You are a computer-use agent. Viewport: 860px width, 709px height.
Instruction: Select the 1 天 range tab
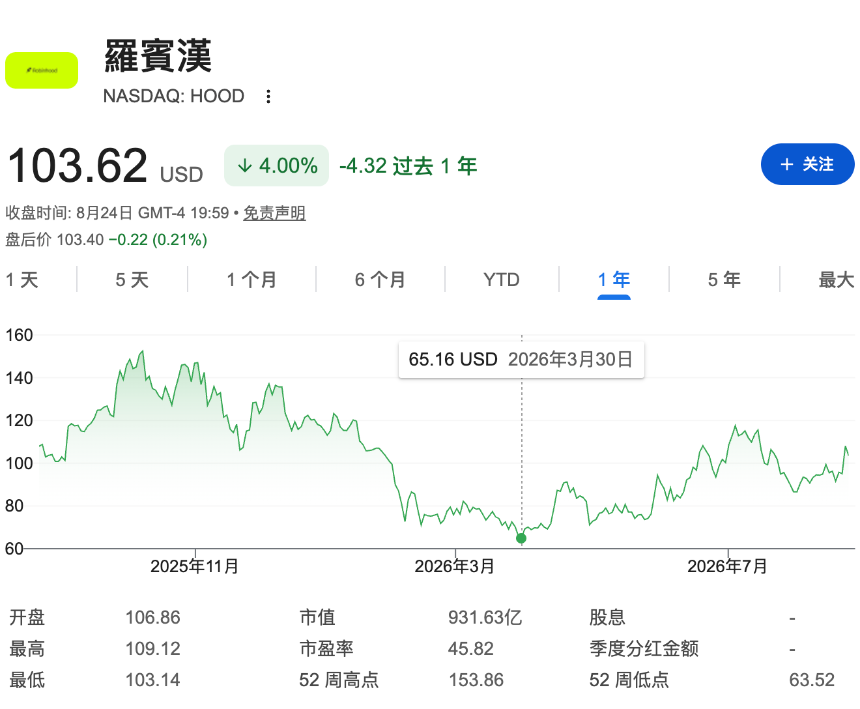tap(22, 280)
